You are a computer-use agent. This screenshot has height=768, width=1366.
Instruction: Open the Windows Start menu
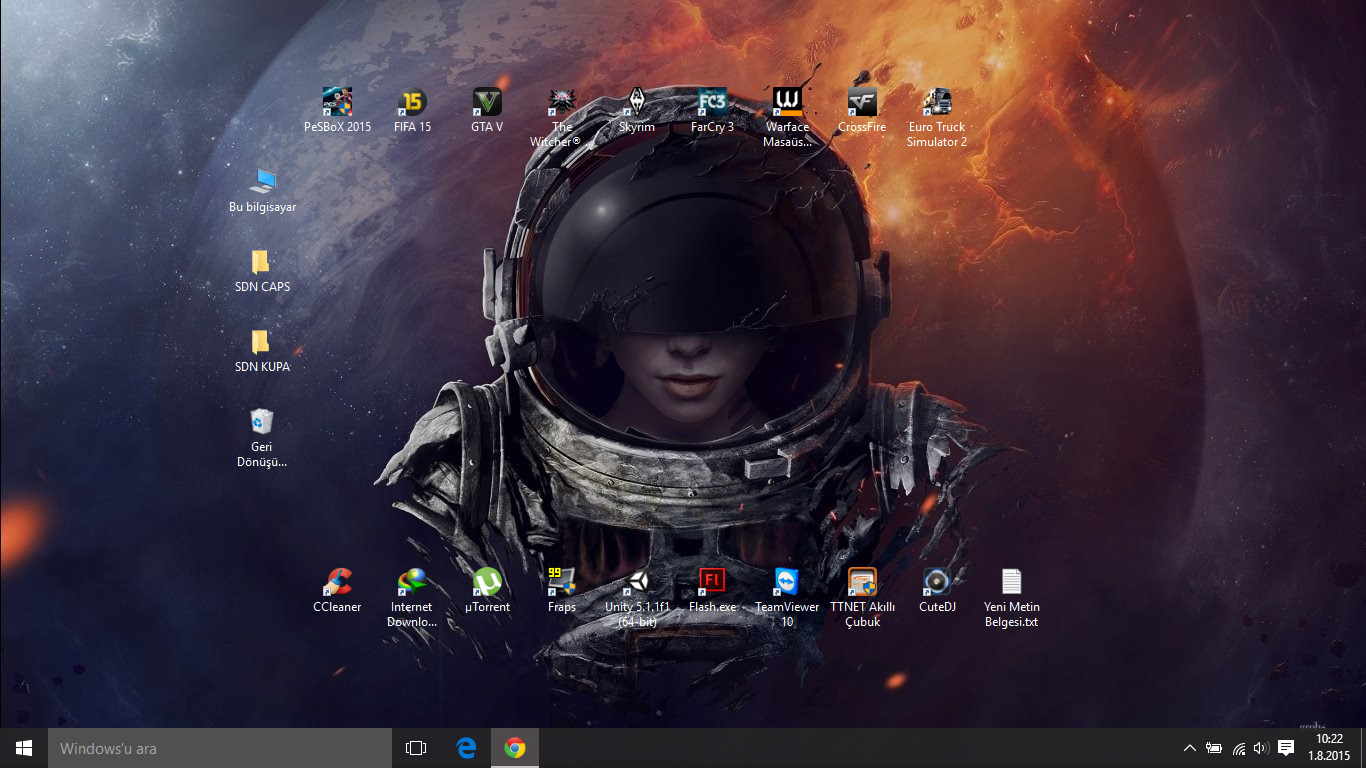coord(24,748)
